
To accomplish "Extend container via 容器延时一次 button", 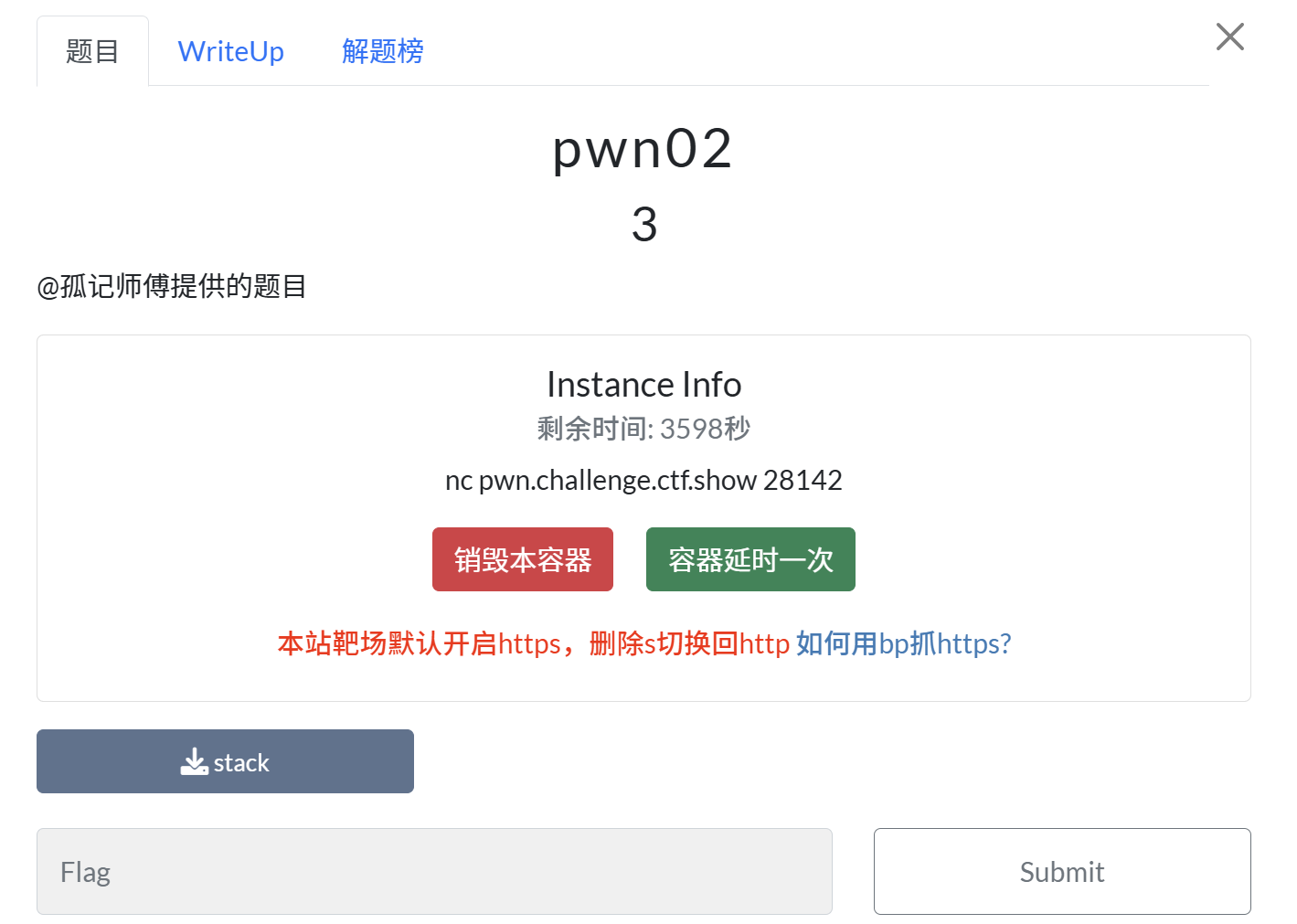I will pyautogui.click(x=749, y=559).
